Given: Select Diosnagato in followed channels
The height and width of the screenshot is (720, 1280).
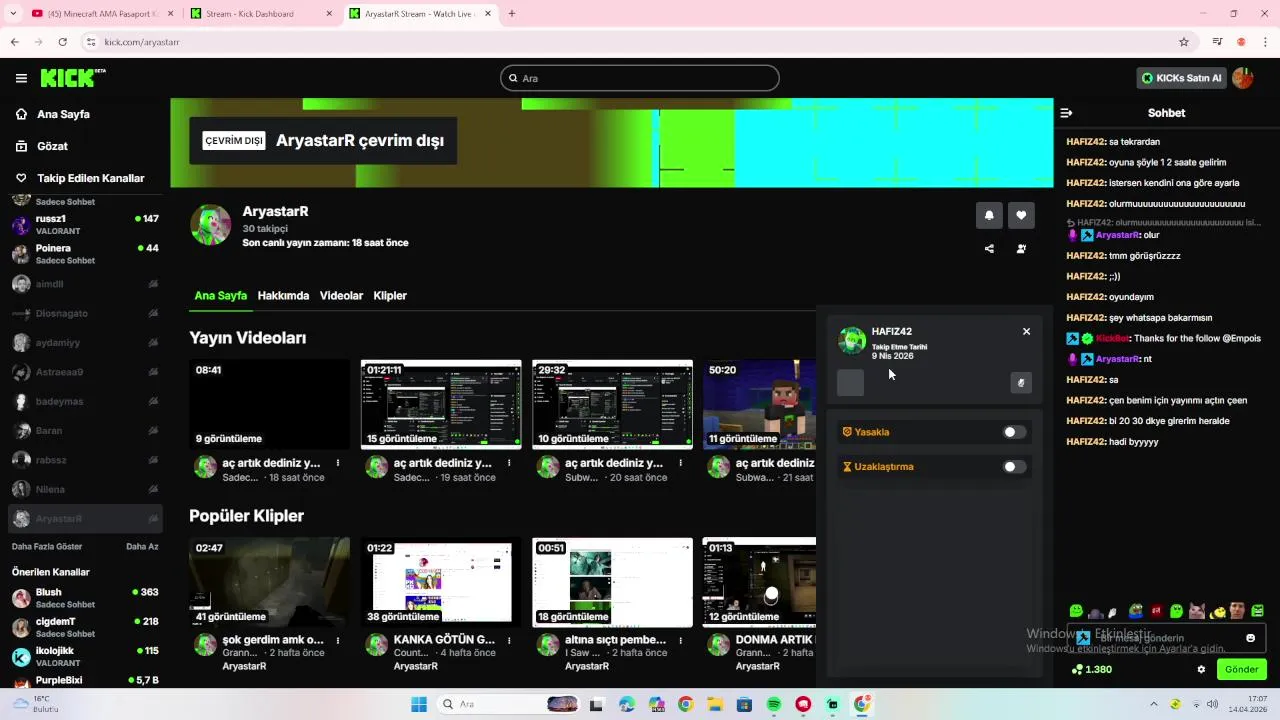Looking at the screenshot, I should point(85,313).
